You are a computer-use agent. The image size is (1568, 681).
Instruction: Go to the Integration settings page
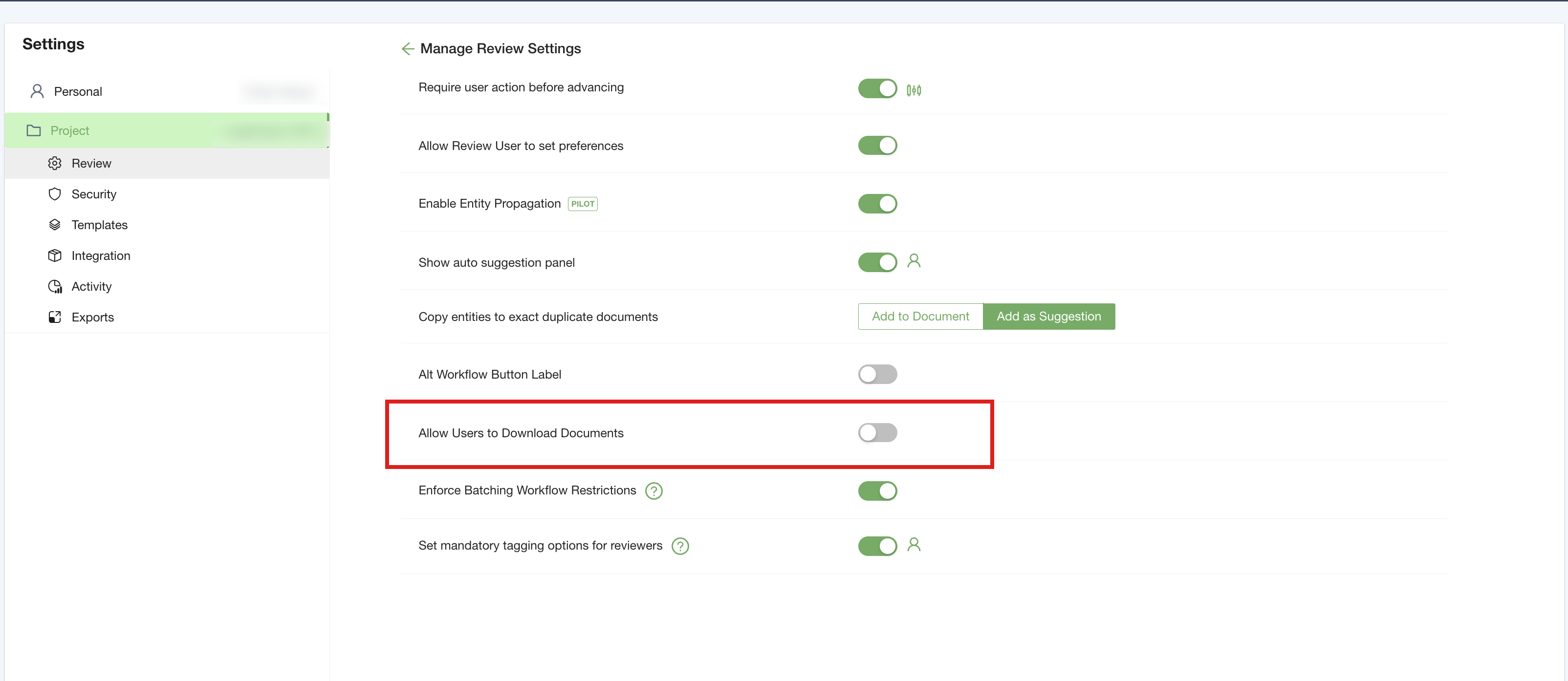coord(100,255)
